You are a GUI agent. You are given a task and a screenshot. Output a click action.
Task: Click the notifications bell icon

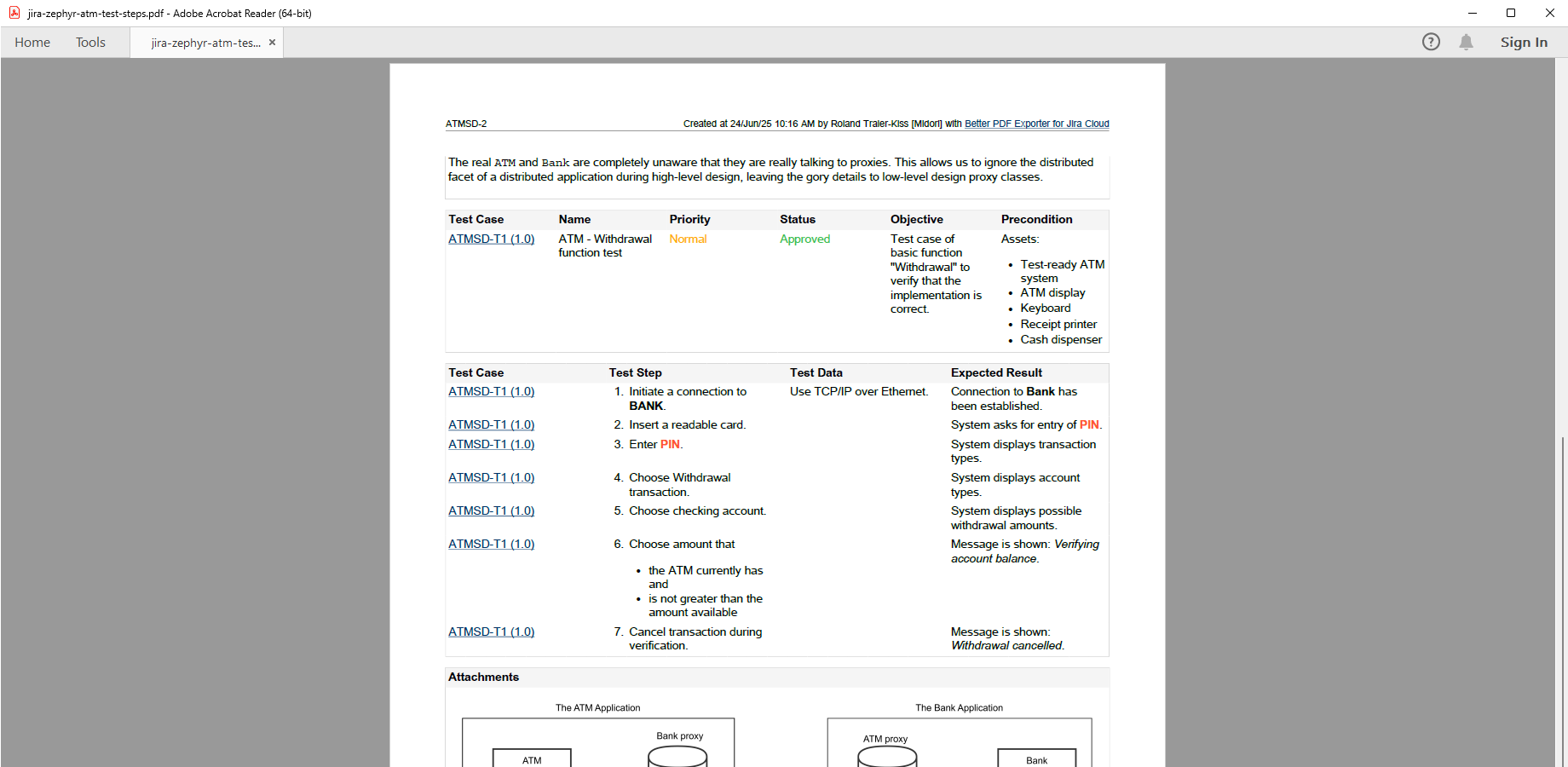pyautogui.click(x=1466, y=42)
